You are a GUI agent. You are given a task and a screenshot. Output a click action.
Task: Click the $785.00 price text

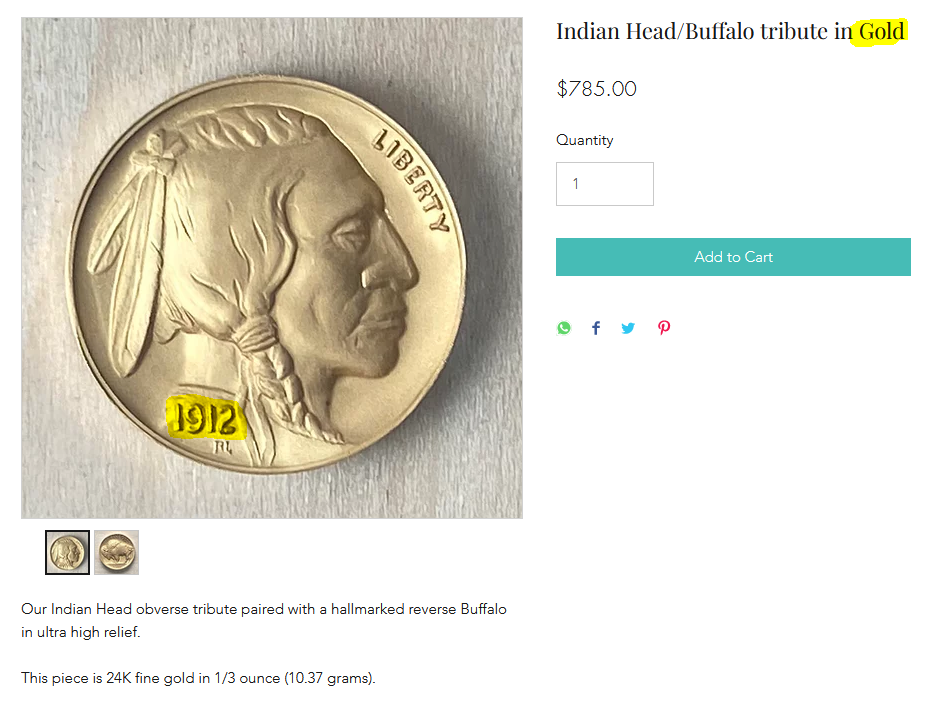pyautogui.click(x=596, y=89)
